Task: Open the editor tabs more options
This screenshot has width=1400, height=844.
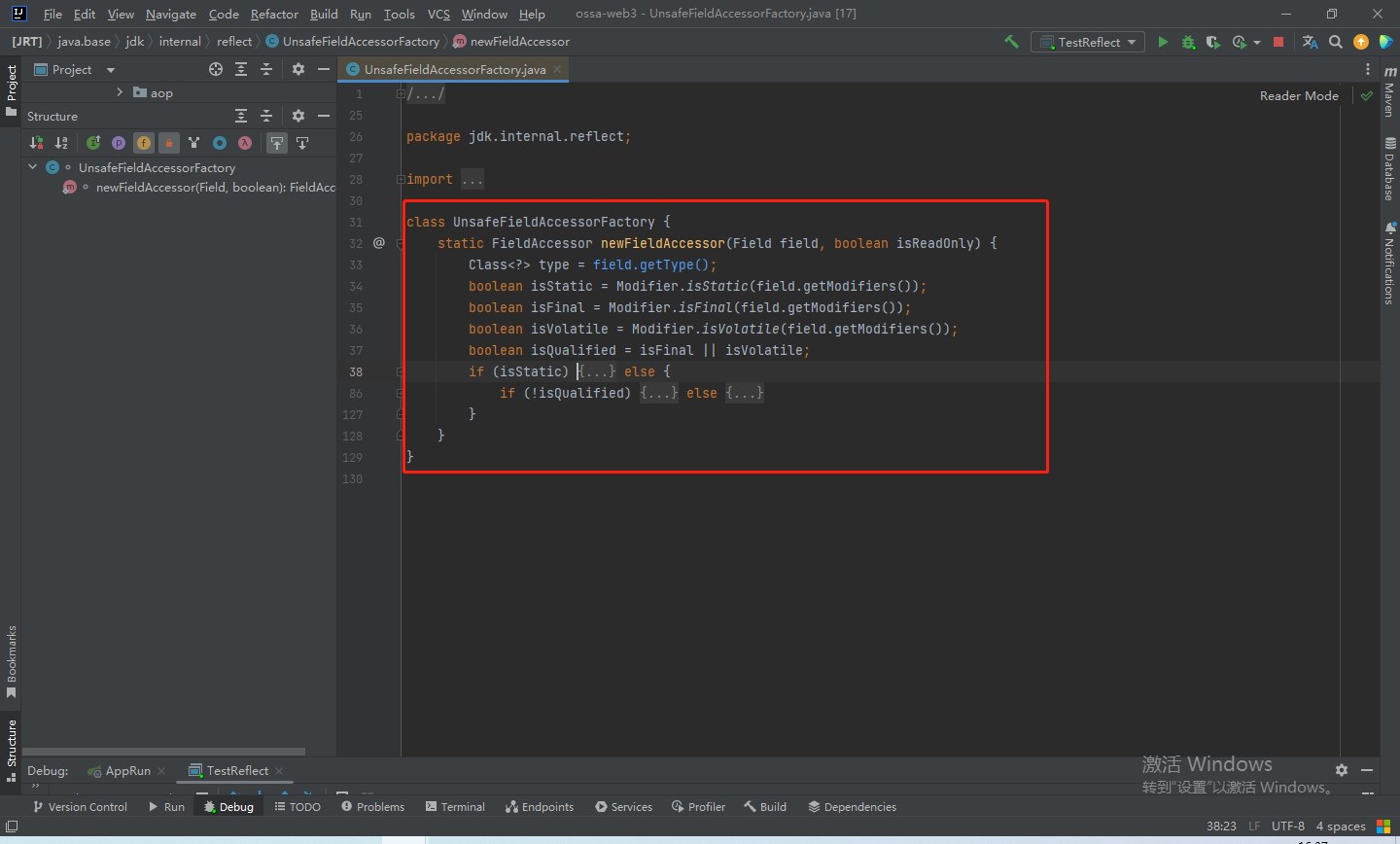Action: pyautogui.click(x=1368, y=69)
